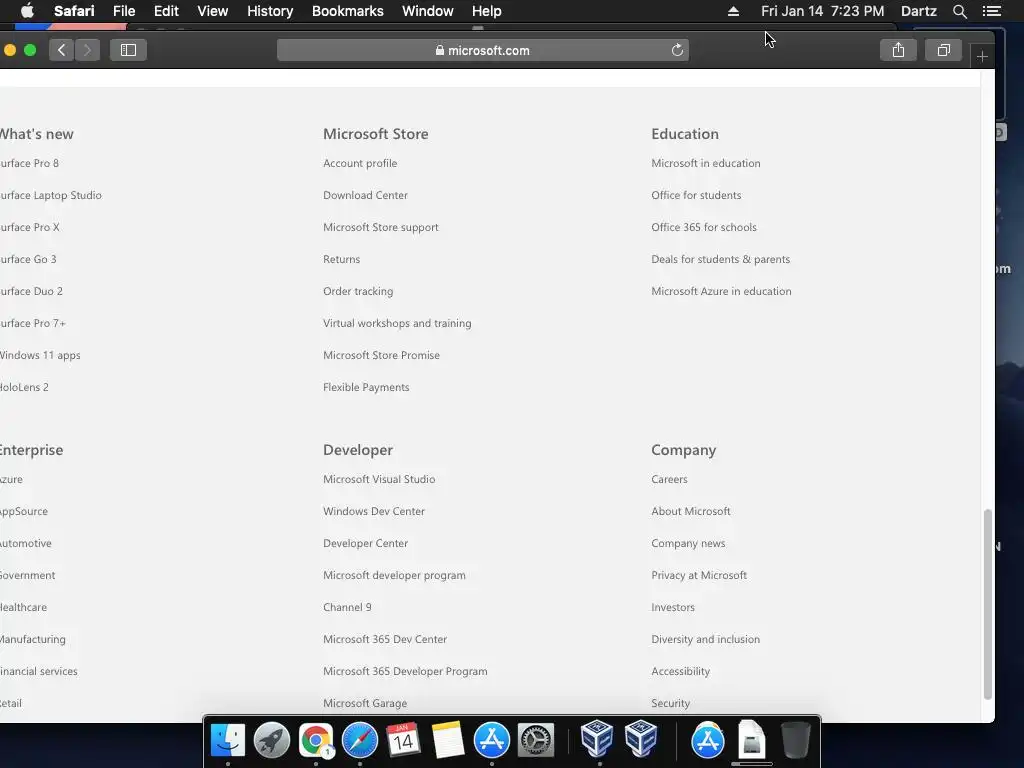Open the About Microsoft link
1024x768 pixels.
click(691, 511)
